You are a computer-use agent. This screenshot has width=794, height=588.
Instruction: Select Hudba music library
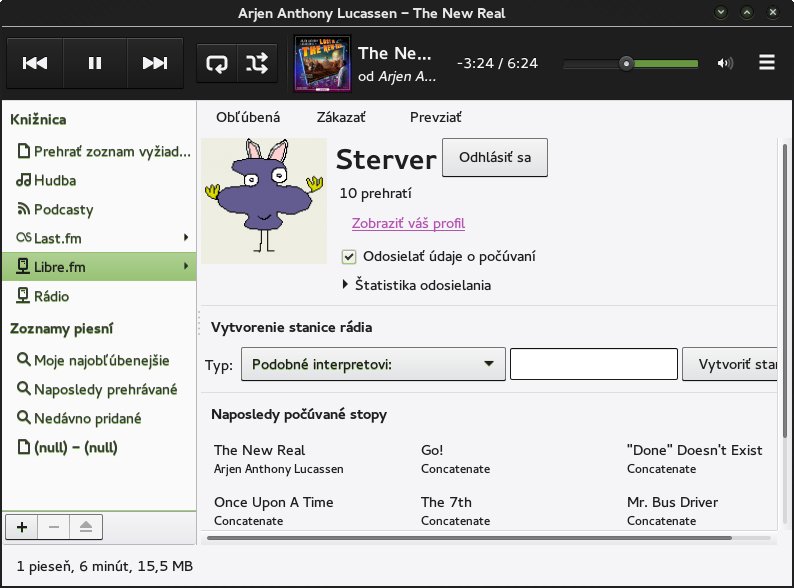coord(99,180)
